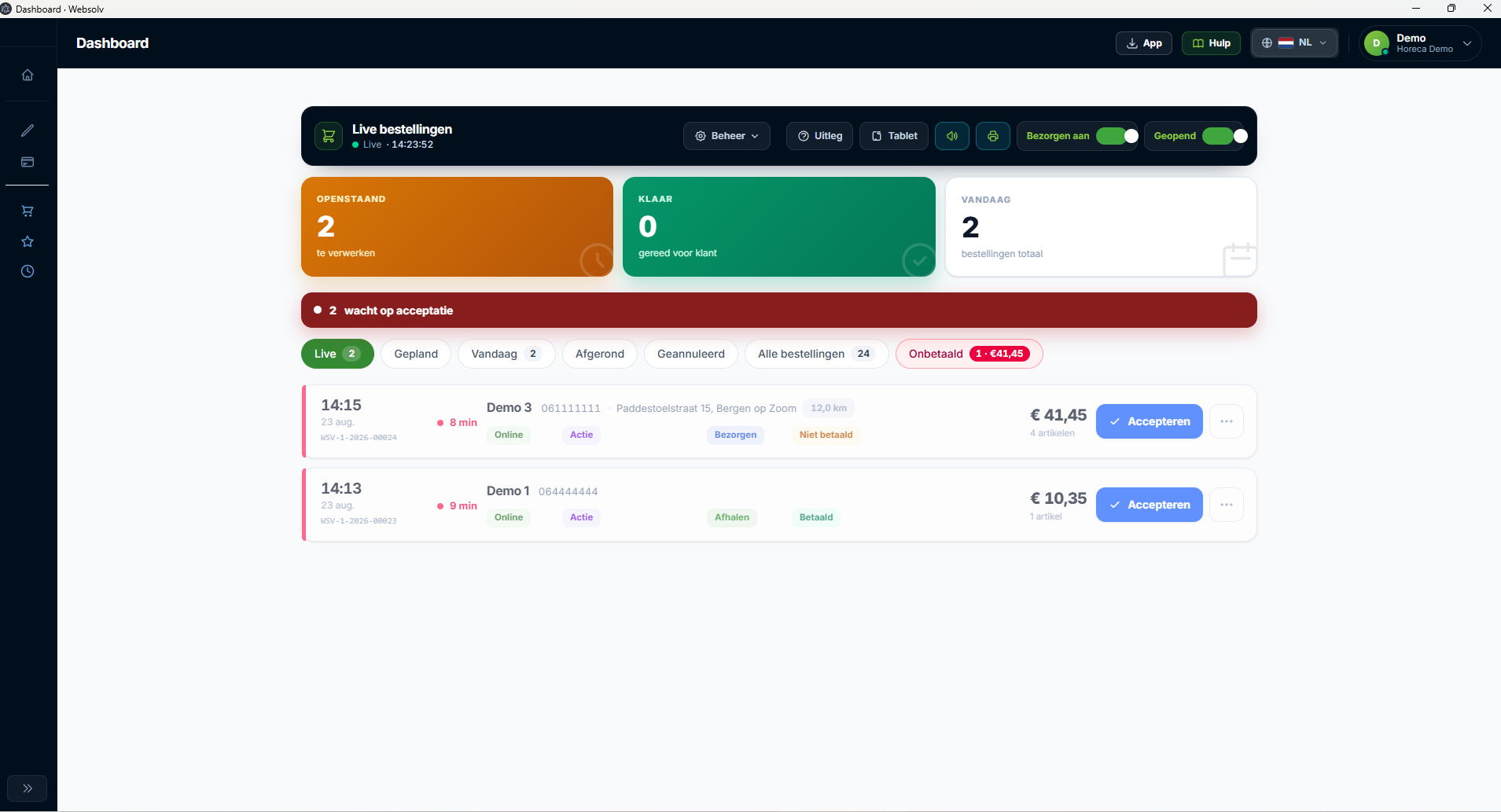Screen dimensions: 1501x812
Task: Open more options for the Demo 1 order
Action: tap(1227, 505)
